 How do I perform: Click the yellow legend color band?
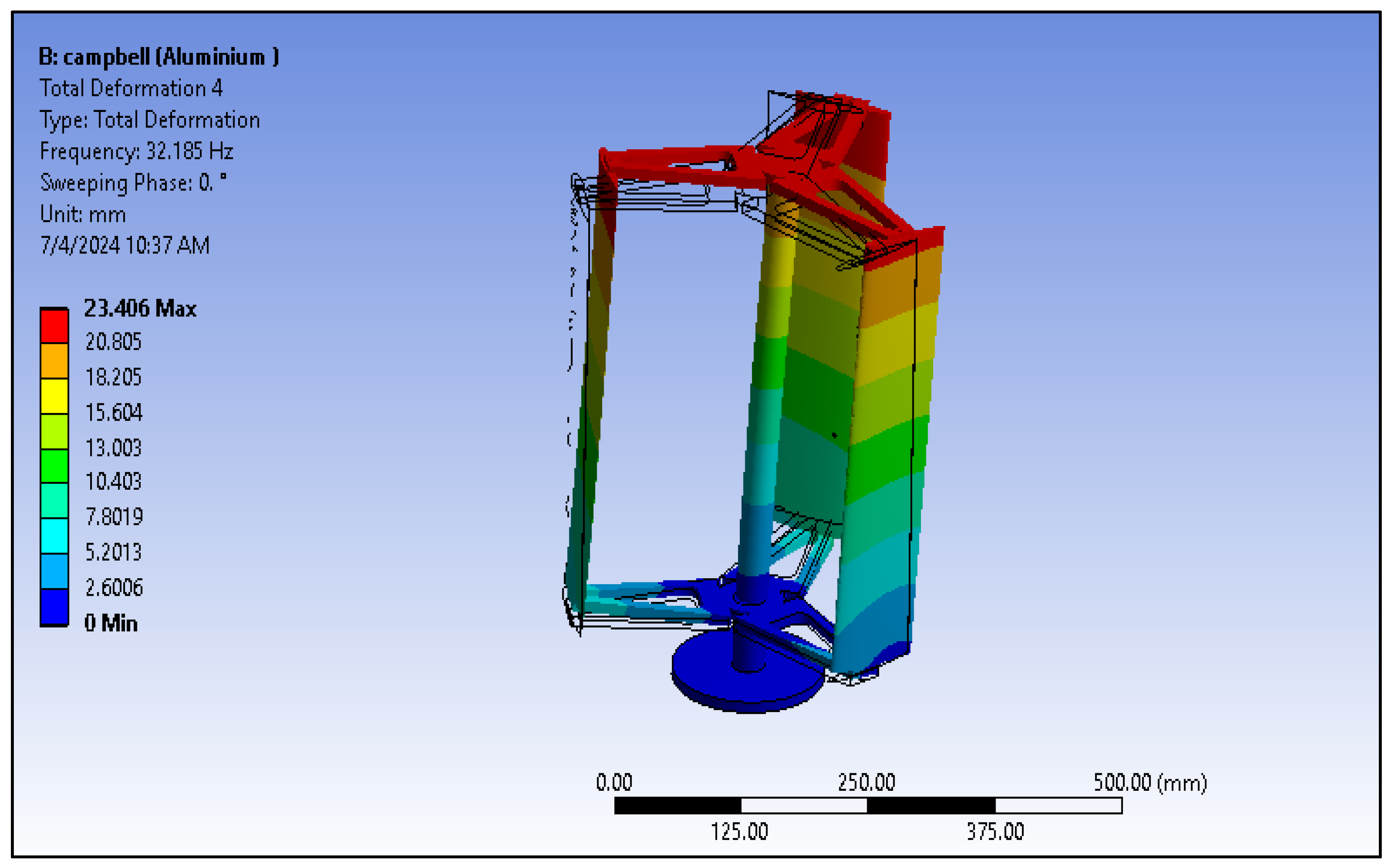click(x=54, y=395)
